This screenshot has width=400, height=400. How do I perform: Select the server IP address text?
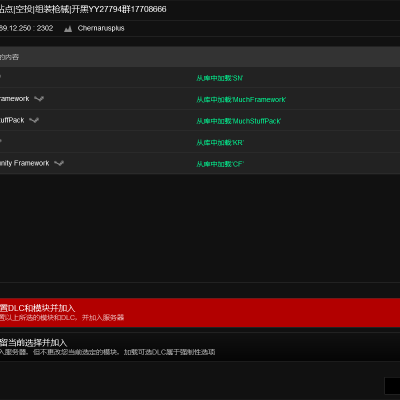click(x=26, y=28)
